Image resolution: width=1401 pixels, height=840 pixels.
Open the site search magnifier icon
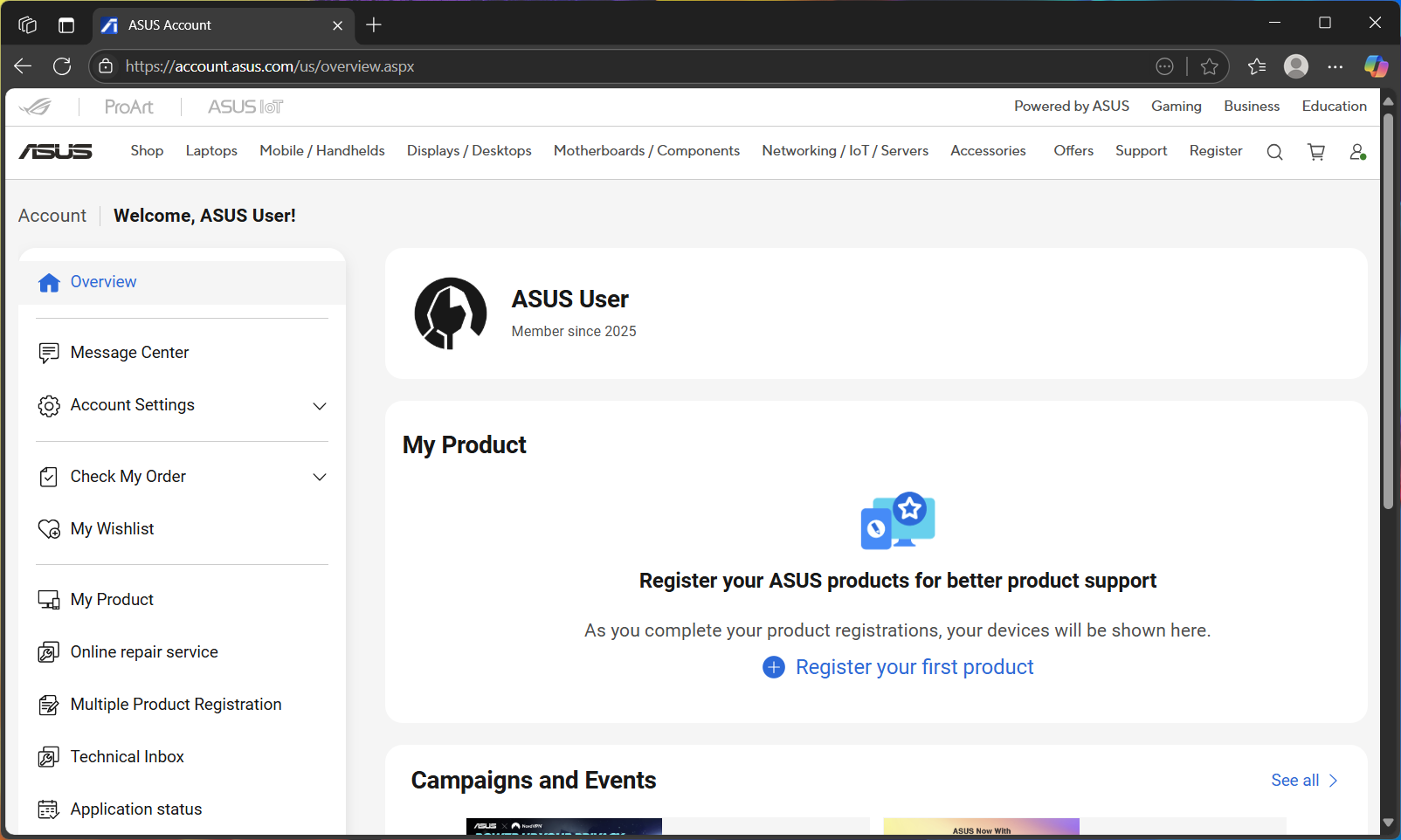click(x=1274, y=152)
